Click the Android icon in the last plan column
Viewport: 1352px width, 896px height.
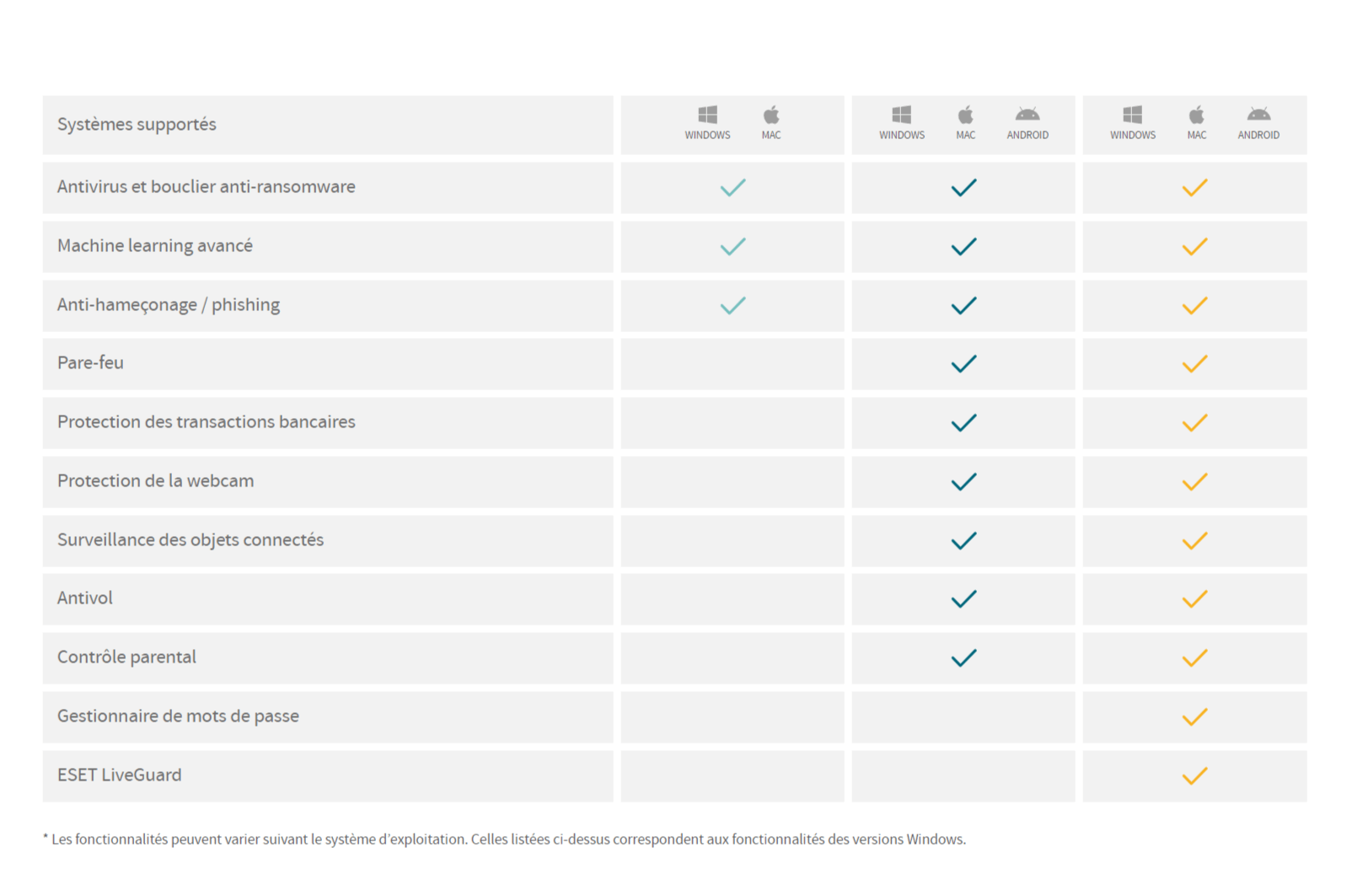(1258, 115)
